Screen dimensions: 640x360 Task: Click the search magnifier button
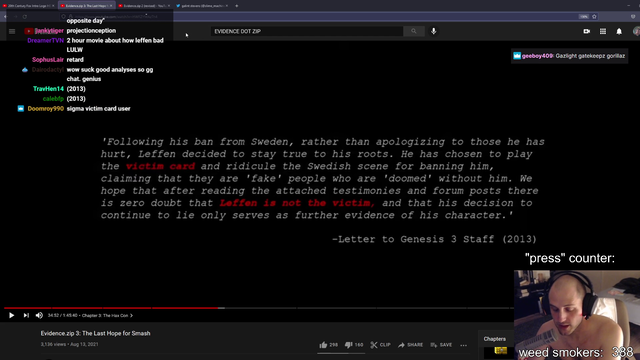[414, 31]
